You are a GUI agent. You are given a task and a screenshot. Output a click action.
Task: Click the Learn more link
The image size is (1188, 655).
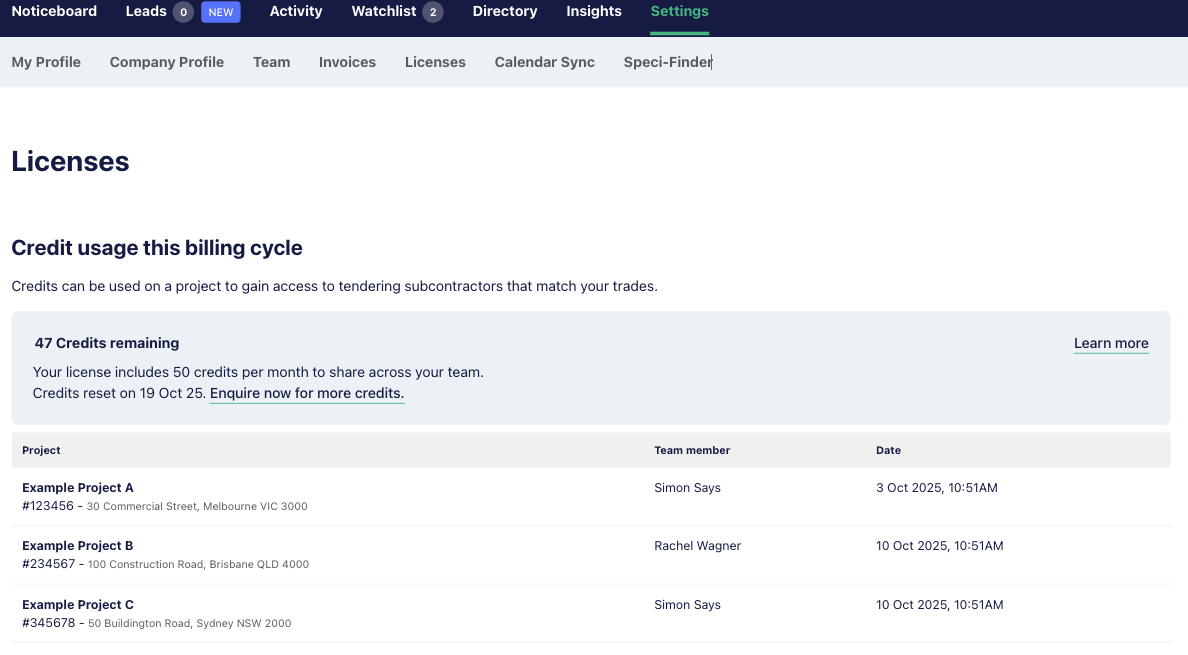click(1111, 343)
